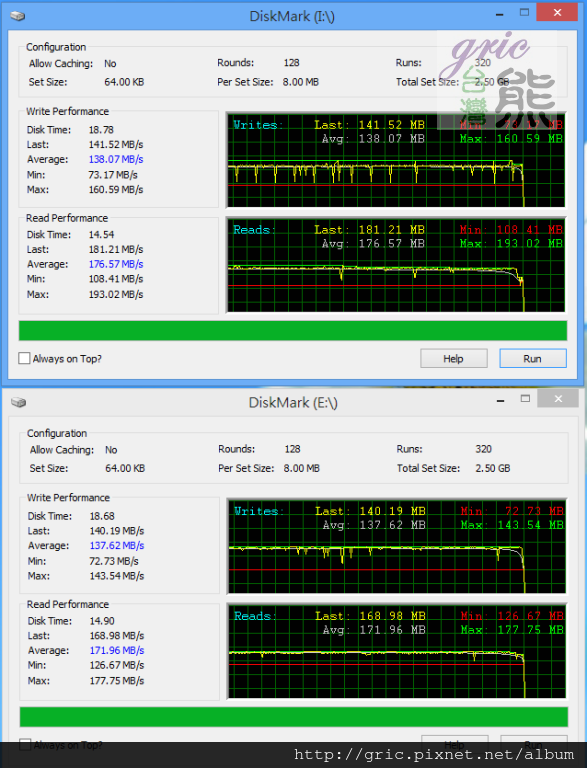The width and height of the screenshot is (587, 768).
Task: Click write average 138.07 MB/s value
Action: tap(116, 159)
